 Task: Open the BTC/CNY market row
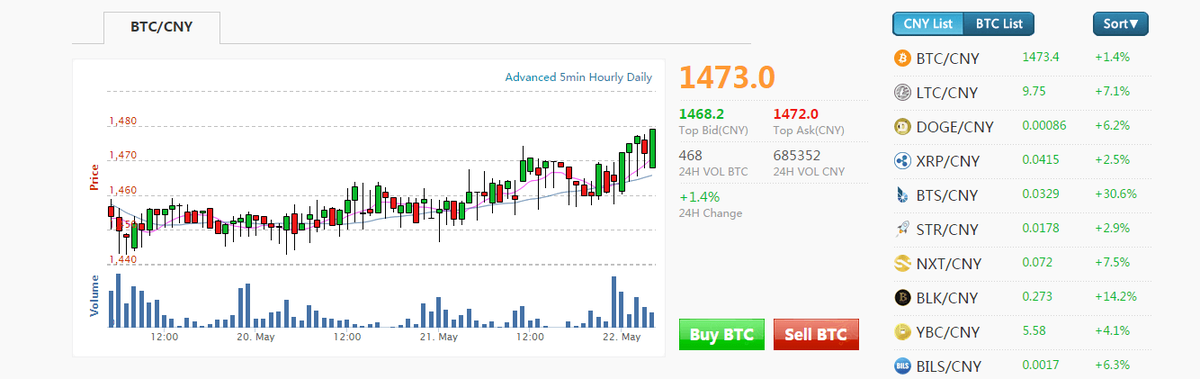point(1021,58)
